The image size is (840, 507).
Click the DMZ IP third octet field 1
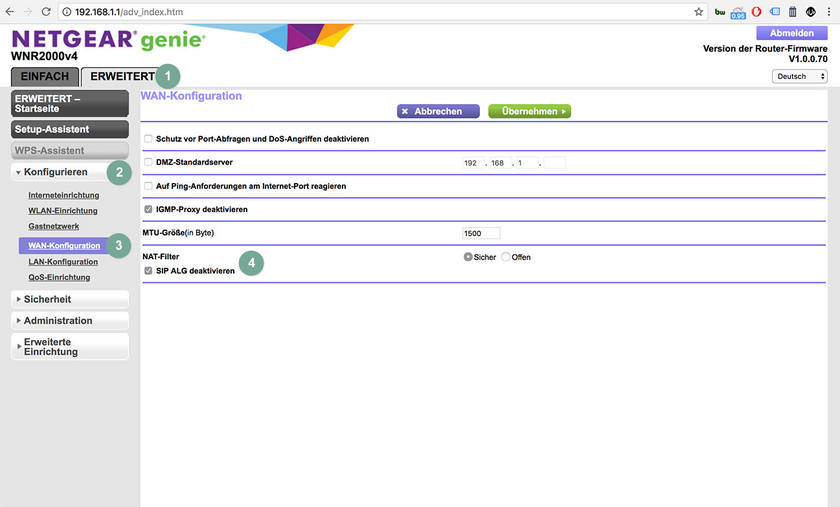[x=527, y=163]
